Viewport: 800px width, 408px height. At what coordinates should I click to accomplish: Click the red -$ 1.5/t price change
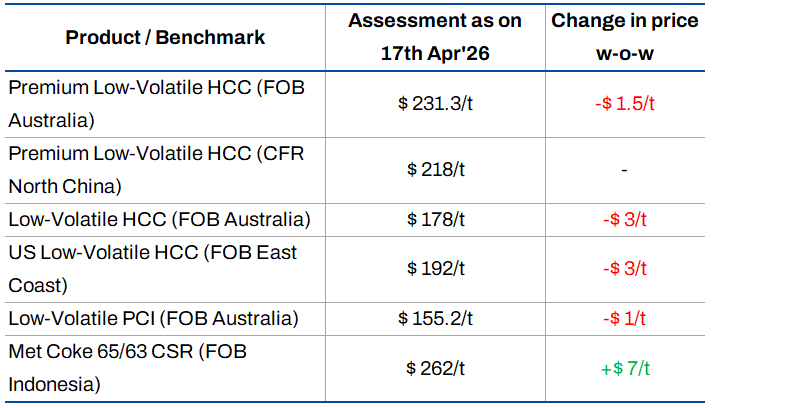(x=624, y=104)
